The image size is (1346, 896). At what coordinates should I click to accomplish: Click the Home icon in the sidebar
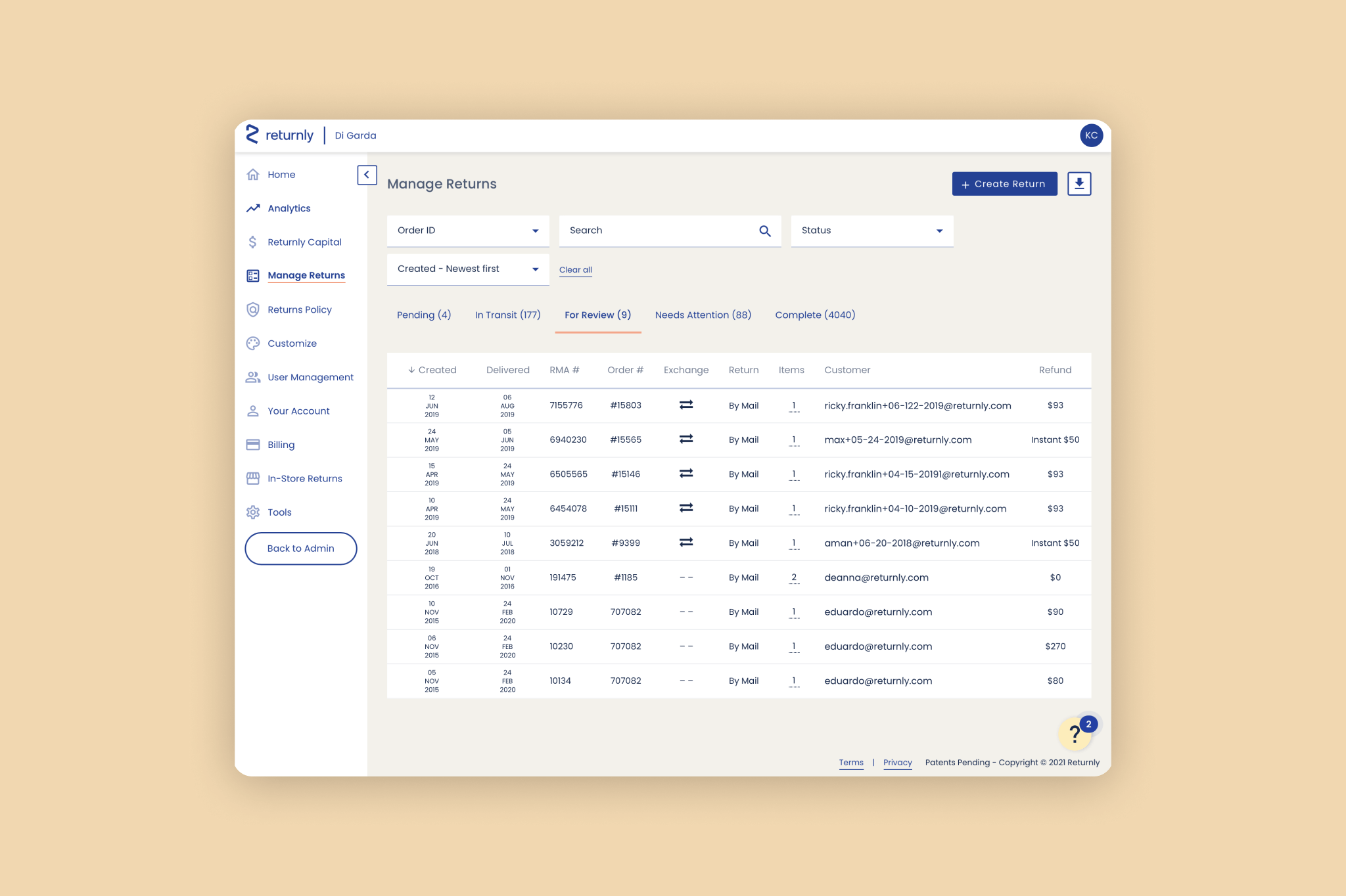(x=253, y=175)
